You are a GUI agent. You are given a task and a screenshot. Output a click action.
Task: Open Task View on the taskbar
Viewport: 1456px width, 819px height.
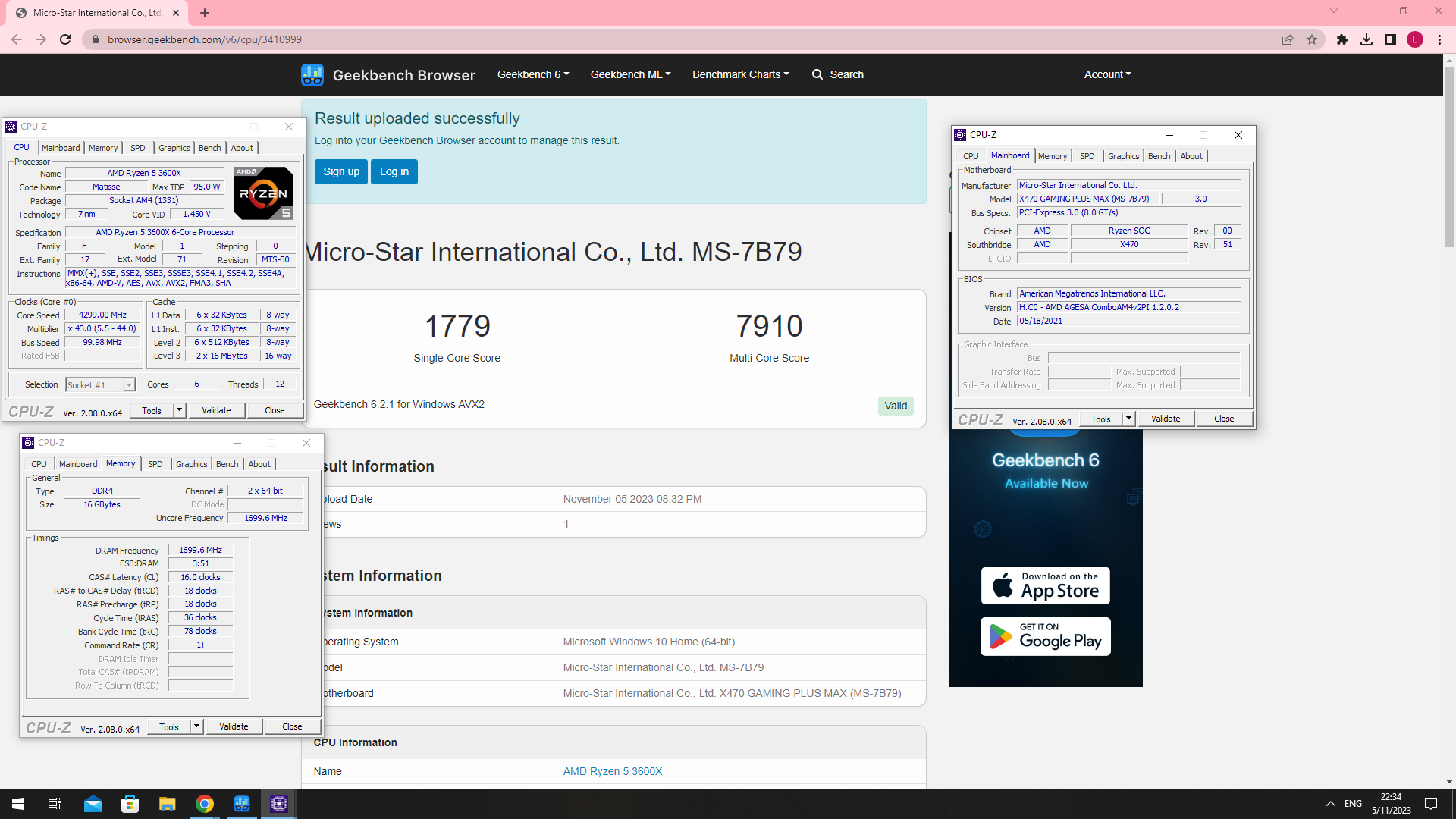pyautogui.click(x=55, y=804)
